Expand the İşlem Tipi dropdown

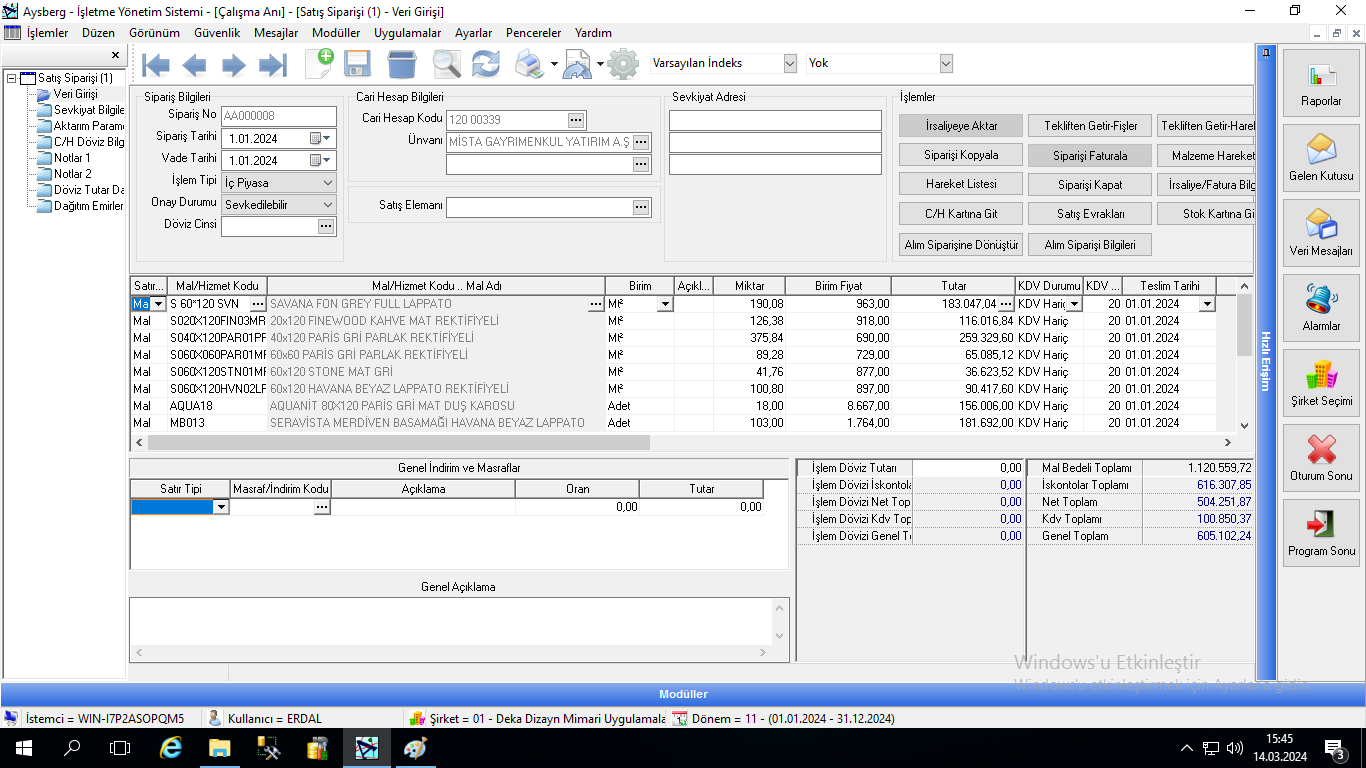(x=329, y=183)
